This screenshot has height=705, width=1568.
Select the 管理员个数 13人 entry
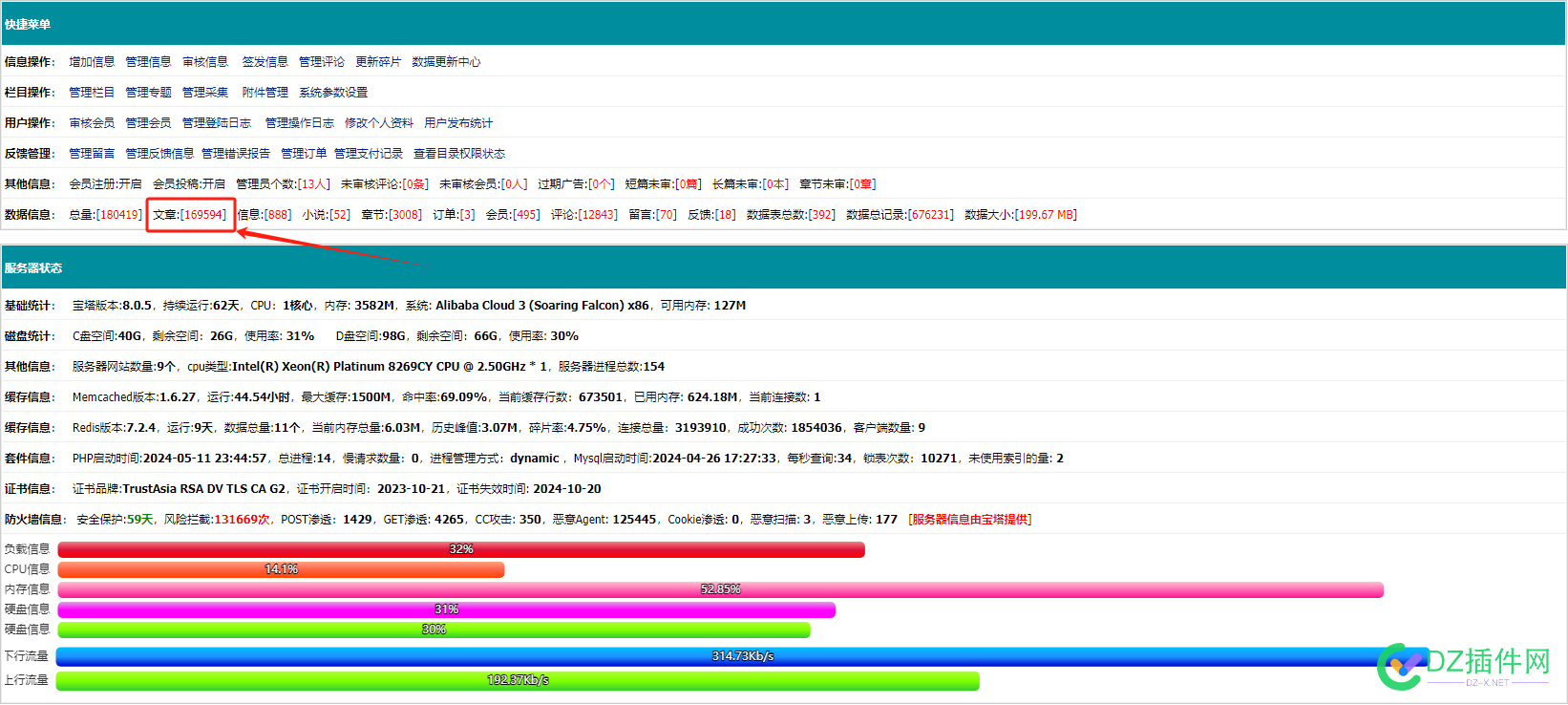coord(283,184)
